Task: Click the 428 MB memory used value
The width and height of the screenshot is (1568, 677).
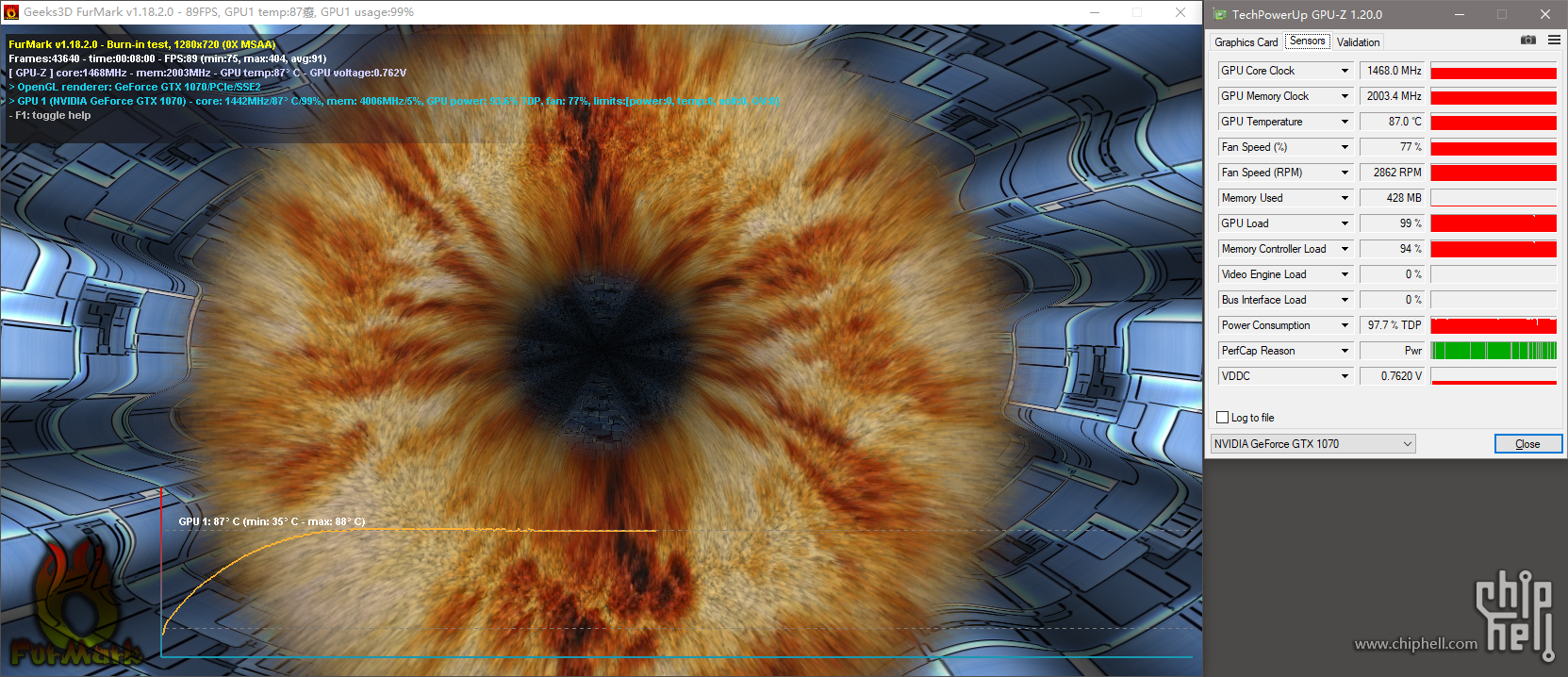Action: pyautogui.click(x=1392, y=198)
